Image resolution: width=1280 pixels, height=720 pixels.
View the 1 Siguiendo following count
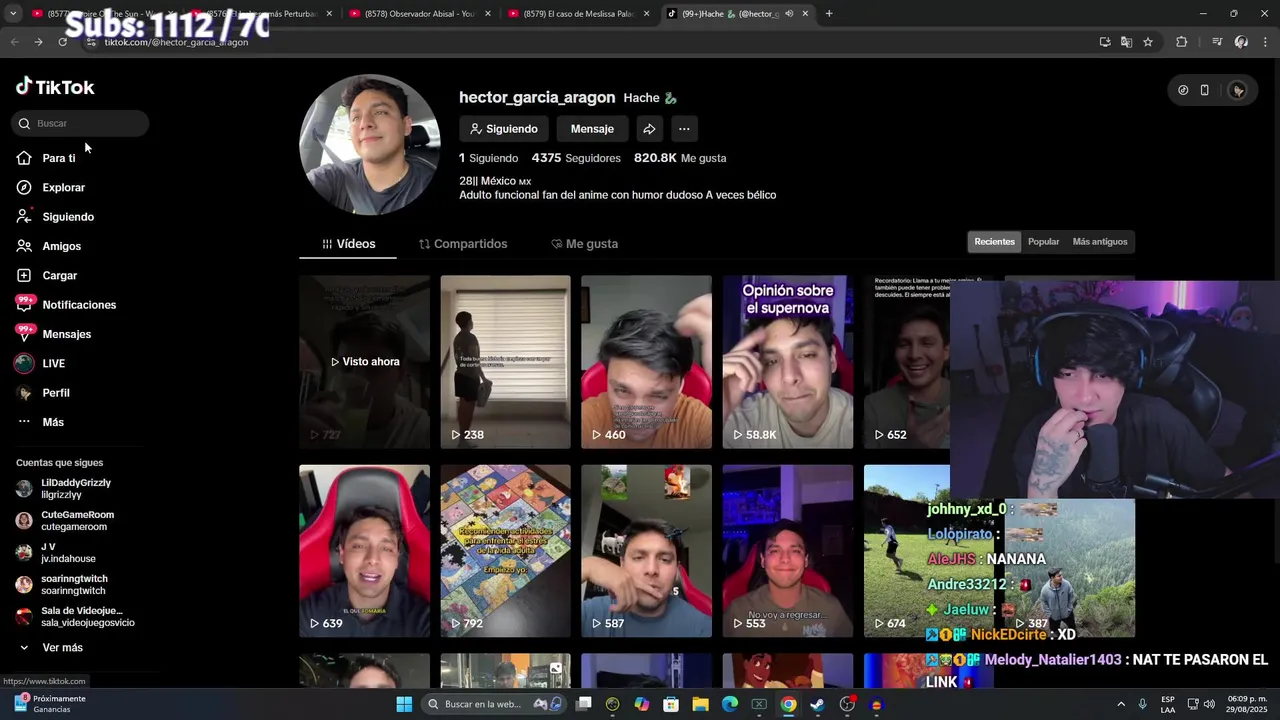tap(488, 158)
